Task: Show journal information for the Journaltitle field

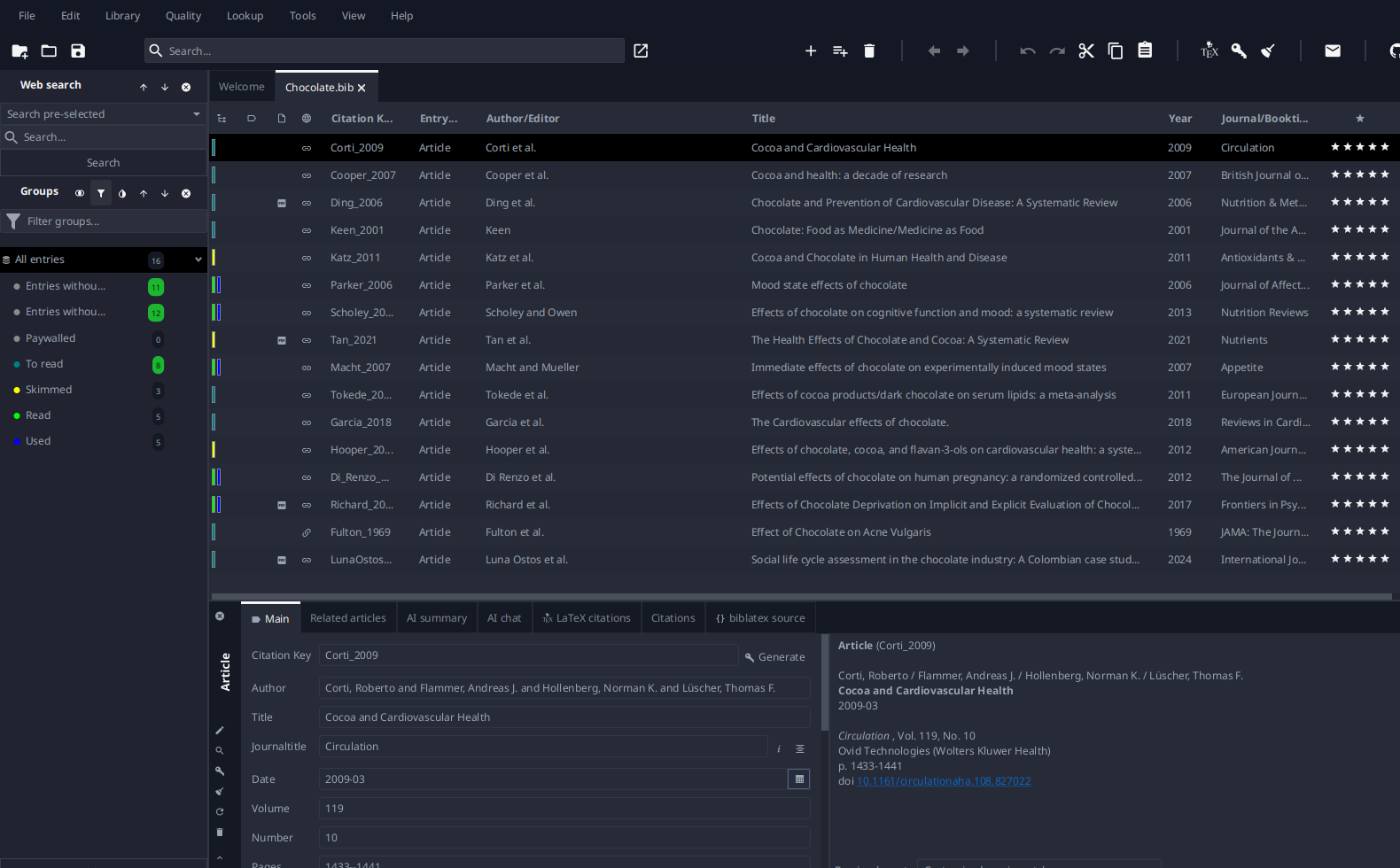Action: [x=779, y=749]
